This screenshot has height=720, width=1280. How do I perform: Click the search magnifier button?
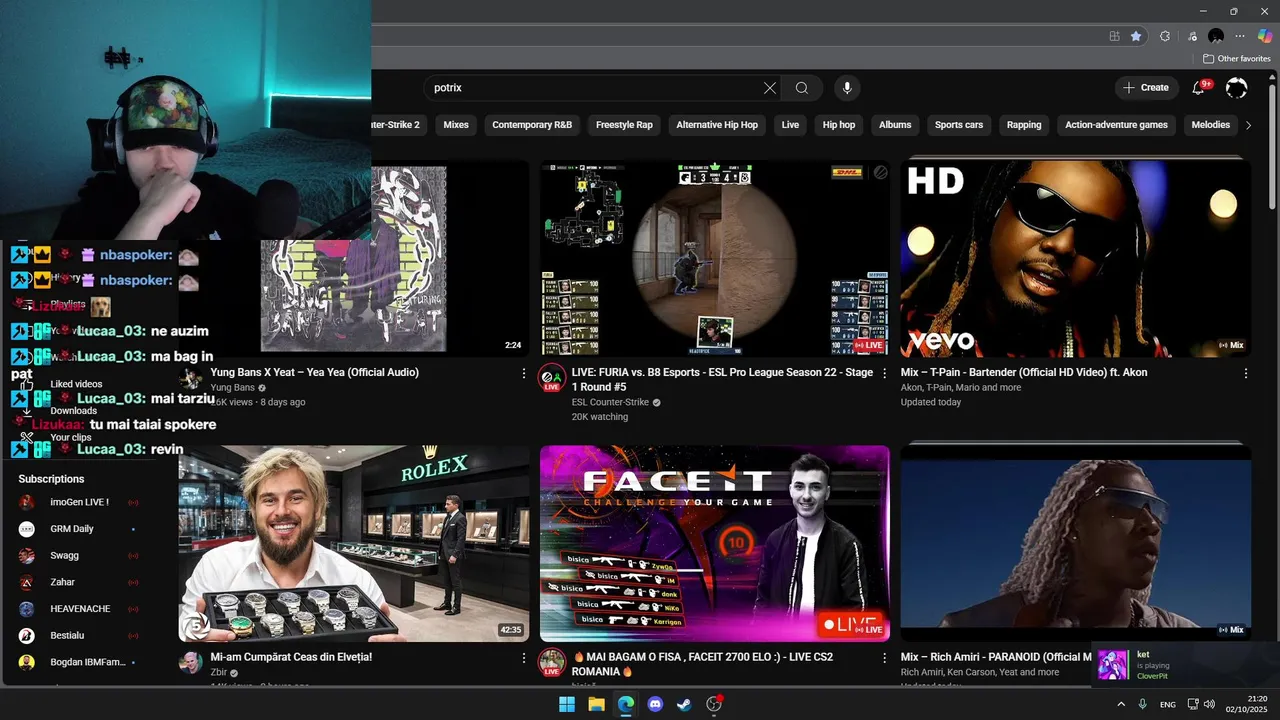click(x=802, y=88)
